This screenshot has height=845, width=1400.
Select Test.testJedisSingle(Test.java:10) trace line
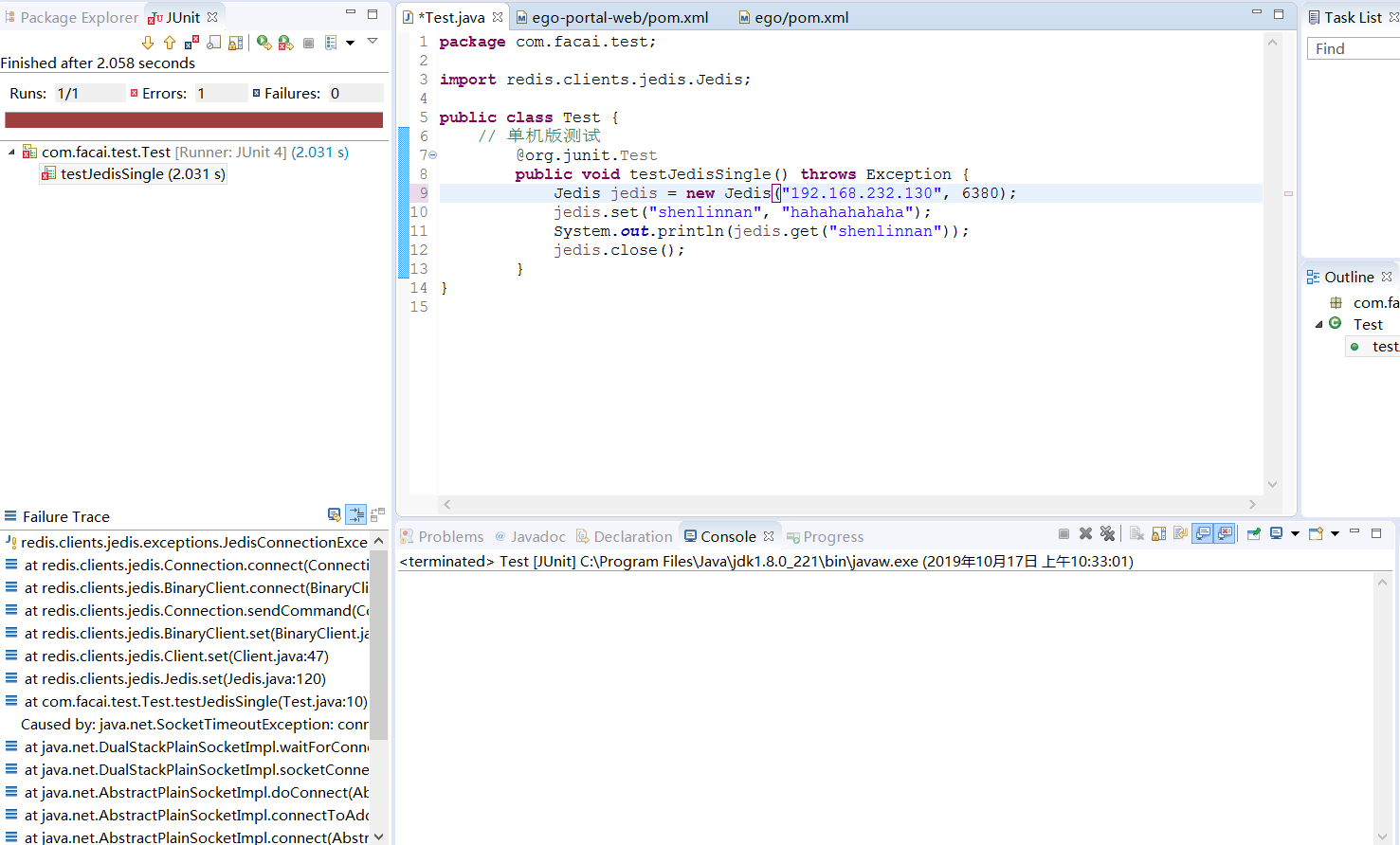pos(186,701)
